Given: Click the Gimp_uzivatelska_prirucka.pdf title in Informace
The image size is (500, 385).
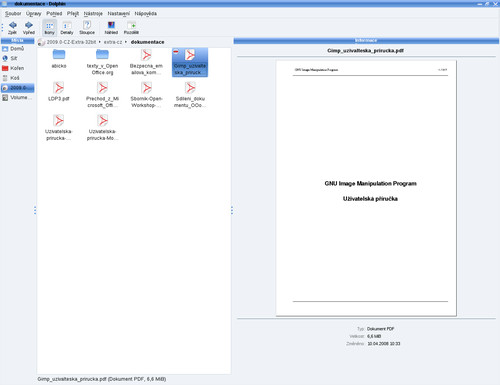Looking at the screenshot, I should click(x=365, y=51).
